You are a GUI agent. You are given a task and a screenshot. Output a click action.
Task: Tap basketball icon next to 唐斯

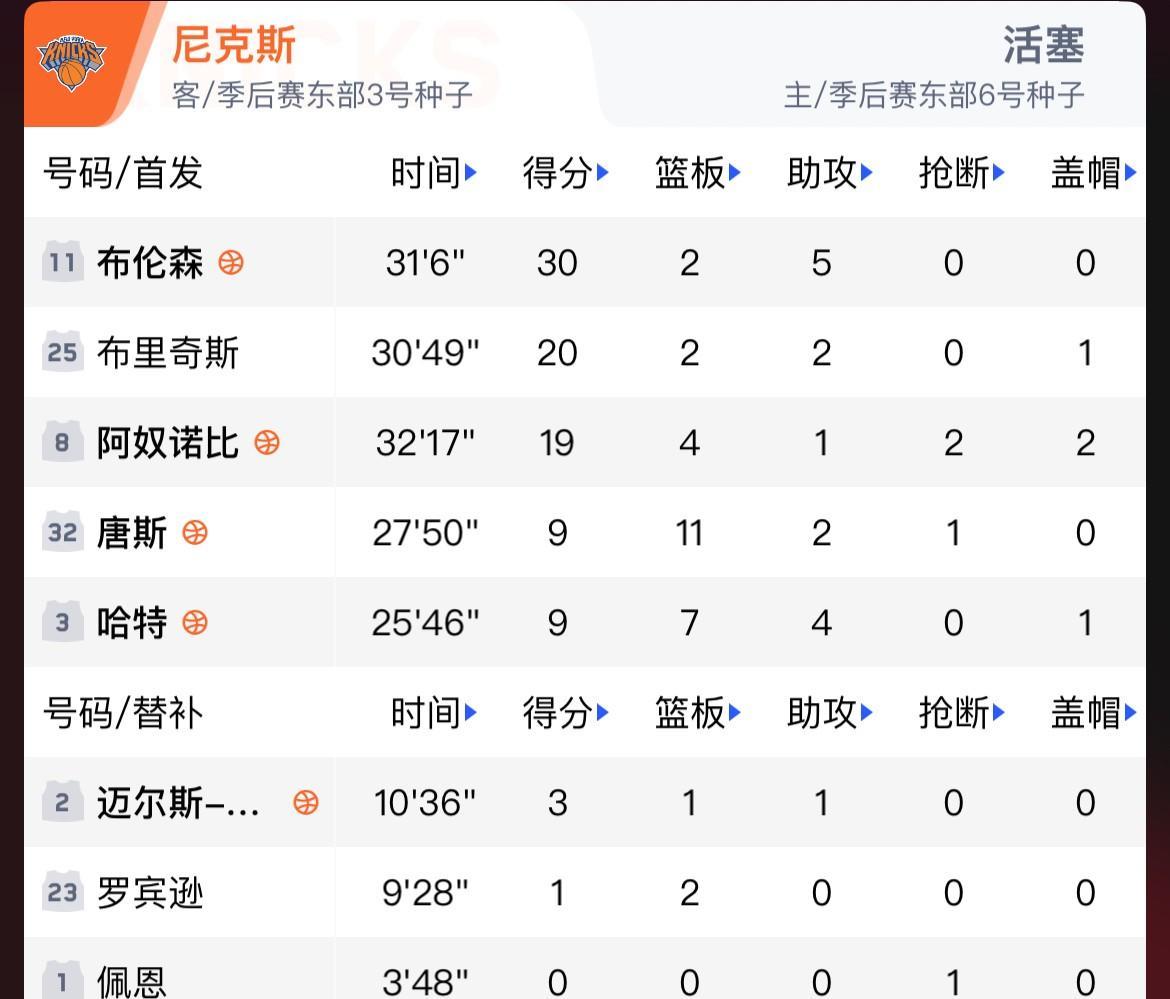pyautogui.click(x=195, y=533)
